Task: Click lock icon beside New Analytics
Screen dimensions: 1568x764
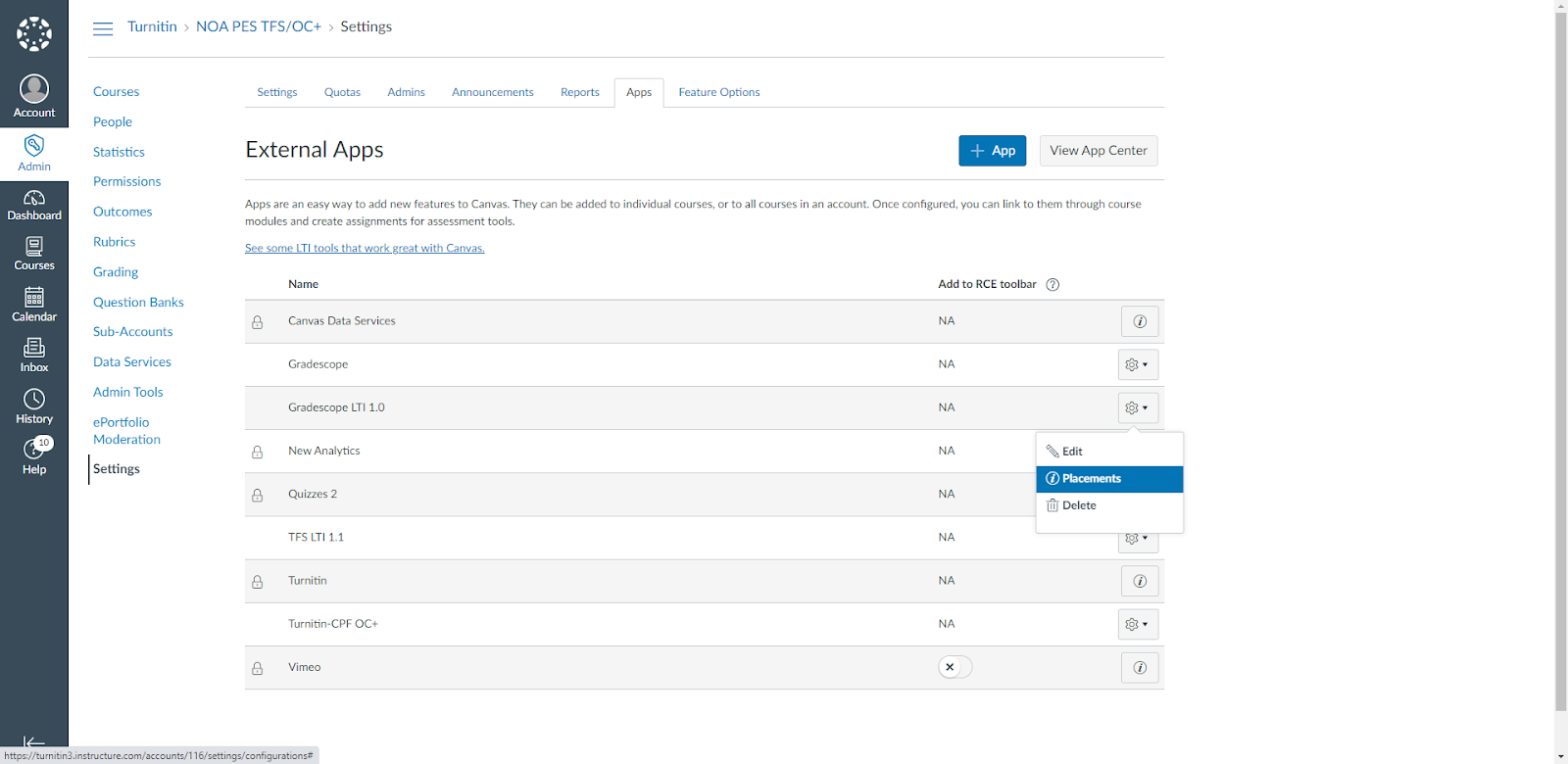Action: tap(258, 453)
